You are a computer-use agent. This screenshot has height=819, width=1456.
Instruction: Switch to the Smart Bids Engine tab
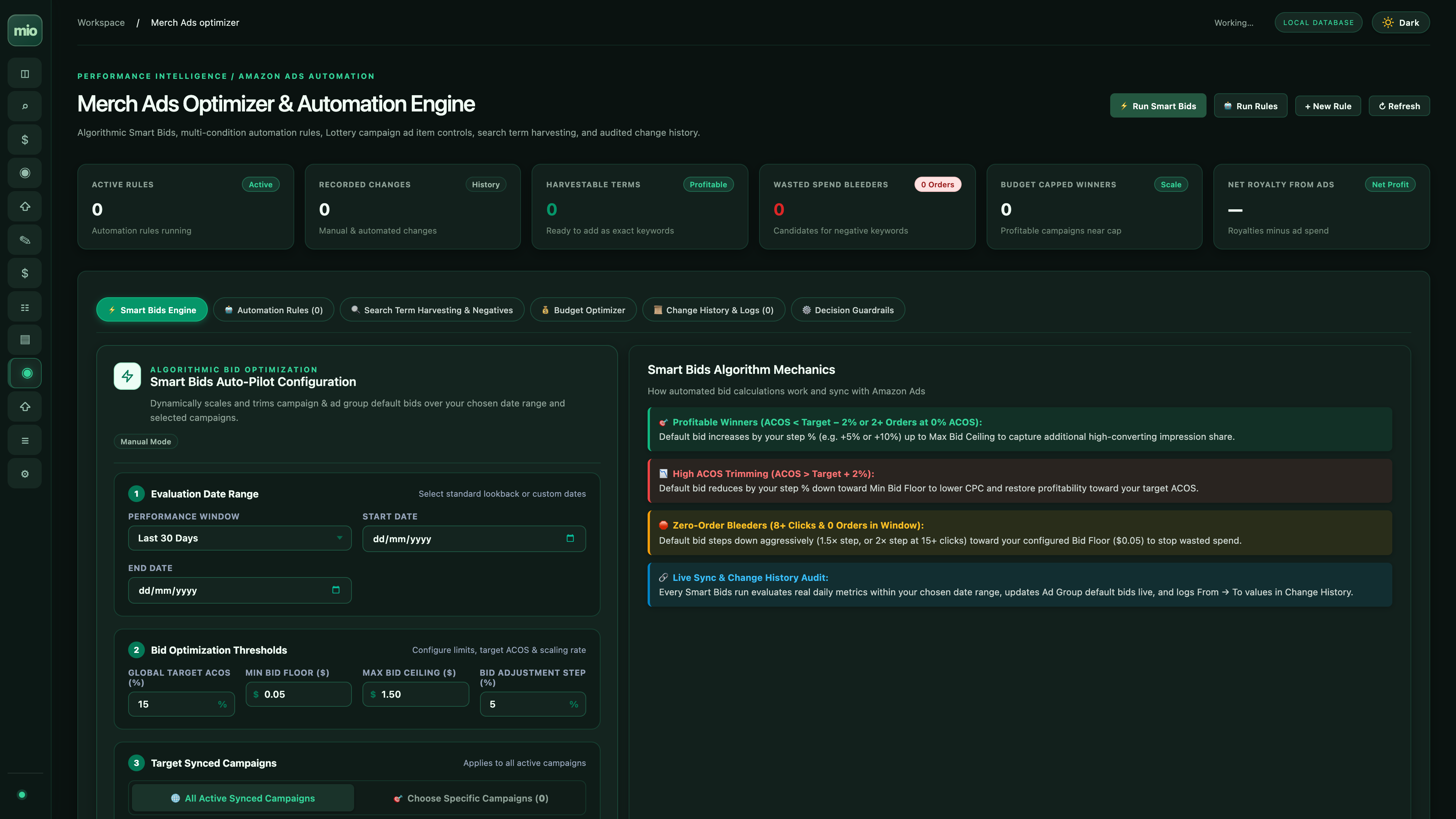pos(152,310)
